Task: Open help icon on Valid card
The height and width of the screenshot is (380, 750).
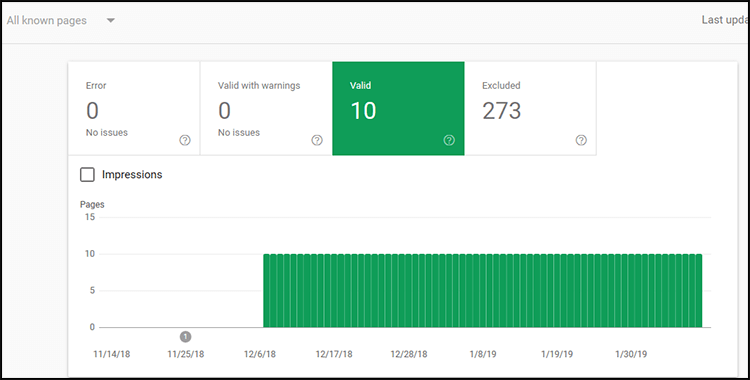Action: (x=449, y=140)
